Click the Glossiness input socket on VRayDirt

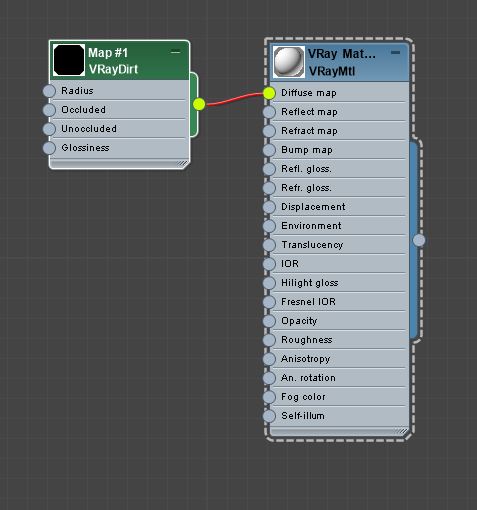(x=49, y=148)
